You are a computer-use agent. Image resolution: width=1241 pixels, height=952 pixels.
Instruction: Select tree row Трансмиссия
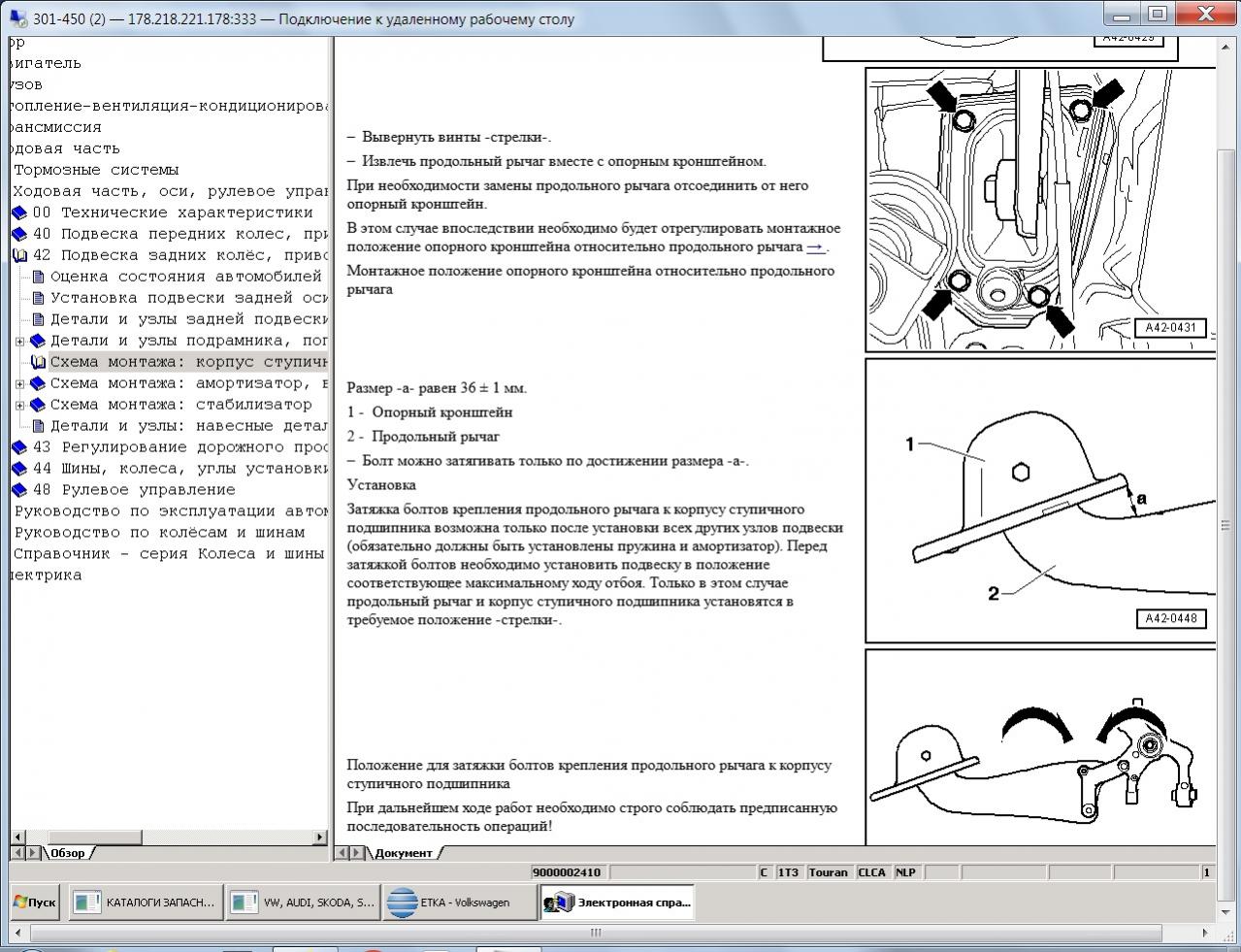56,127
